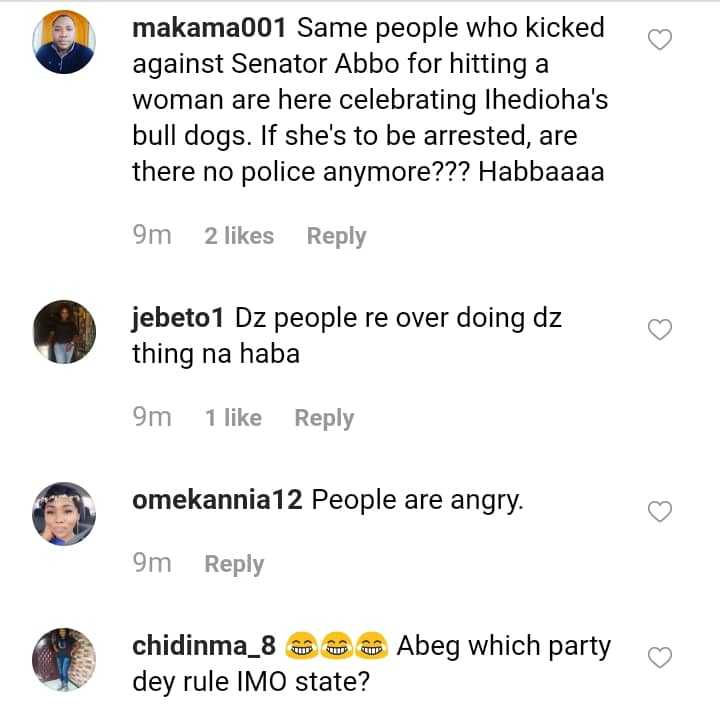Image resolution: width=720 pixels, height=727 pixels.
Task: Tap the 9m timestamp under makama001's comment
Action: pos(152,236)
